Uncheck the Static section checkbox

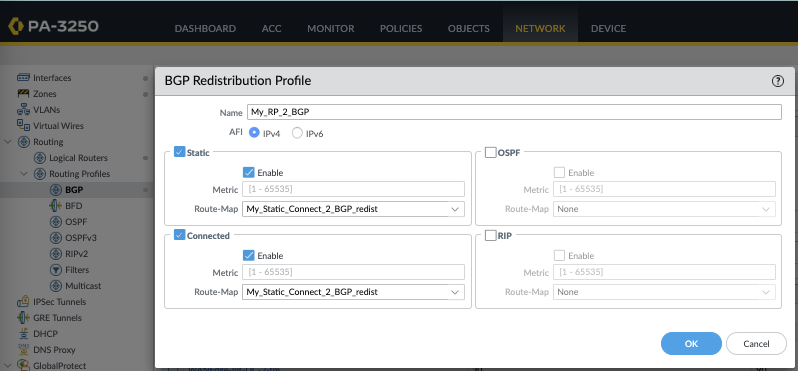click(179, 152)
